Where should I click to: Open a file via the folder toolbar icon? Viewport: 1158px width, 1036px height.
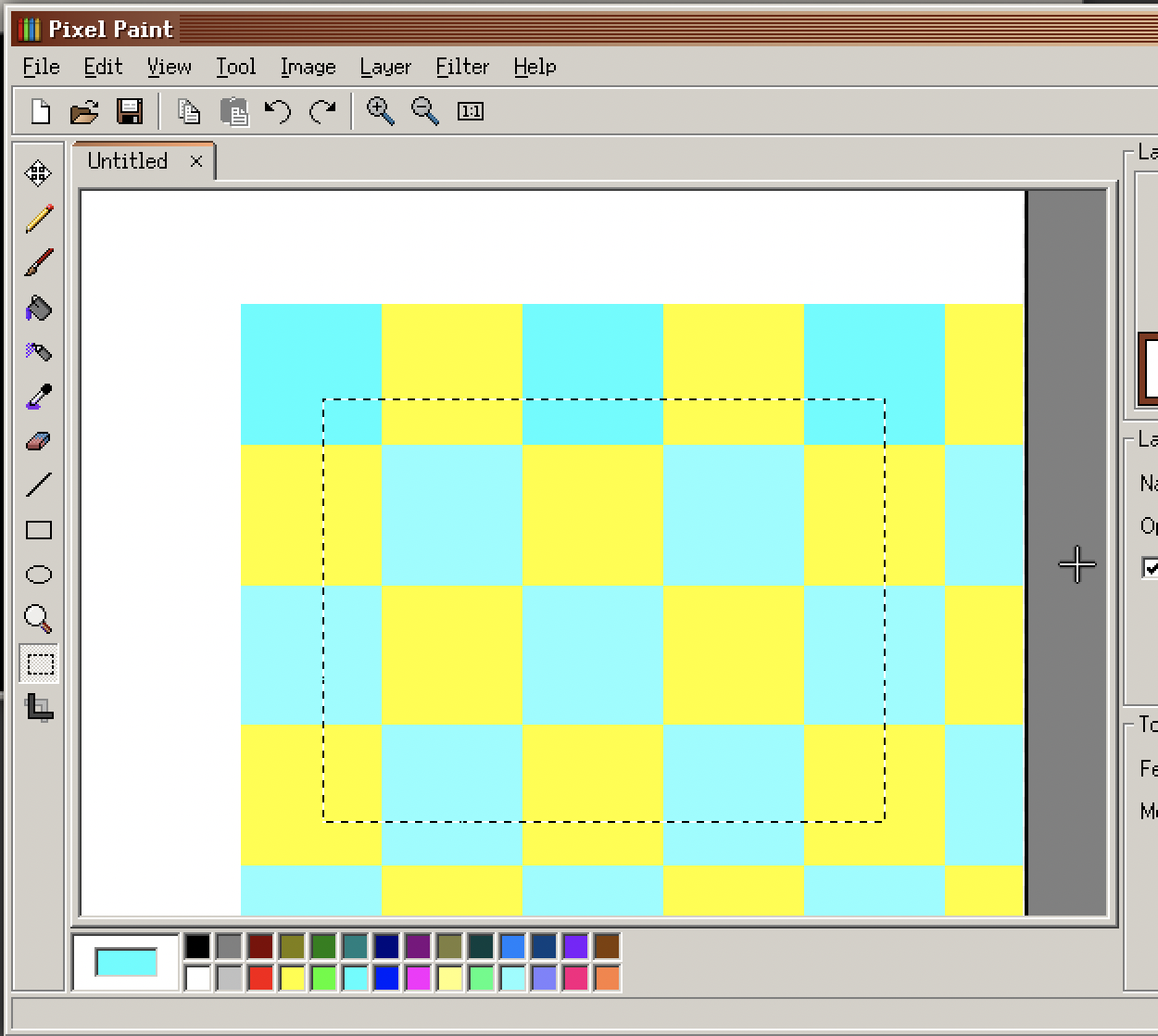(x=84, y=111)
